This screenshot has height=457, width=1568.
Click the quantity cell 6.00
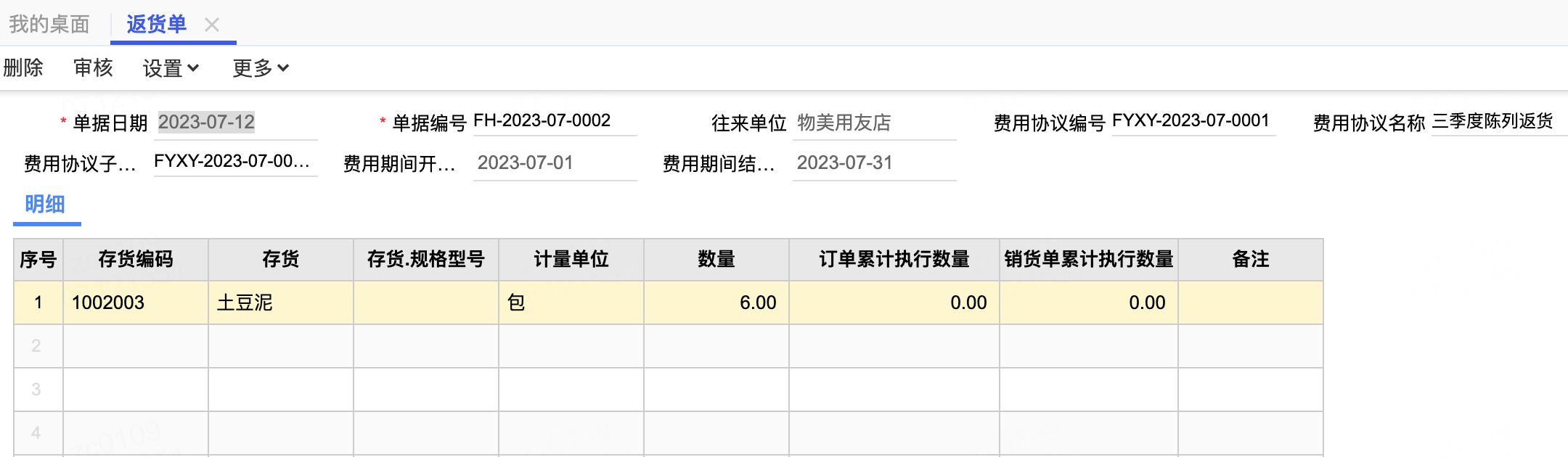tap(716, 302)
